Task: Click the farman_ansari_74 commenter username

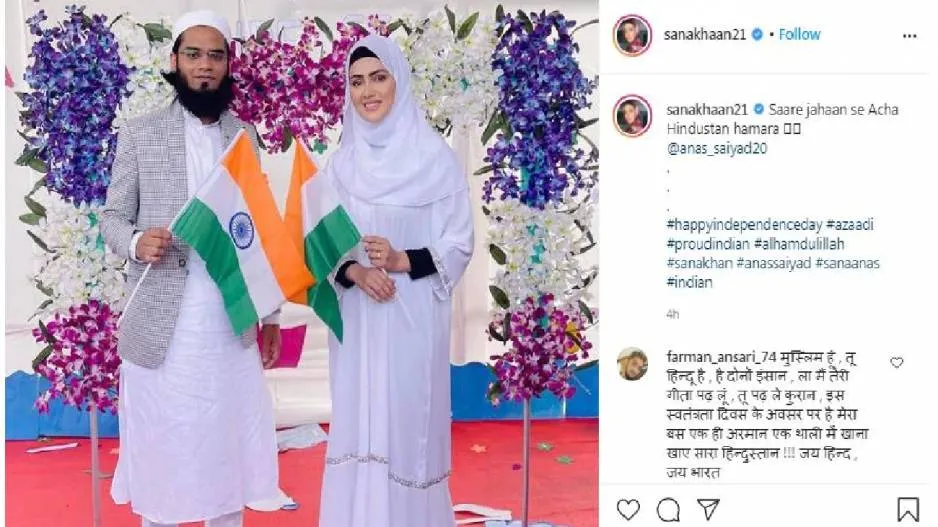Action: 721,357
